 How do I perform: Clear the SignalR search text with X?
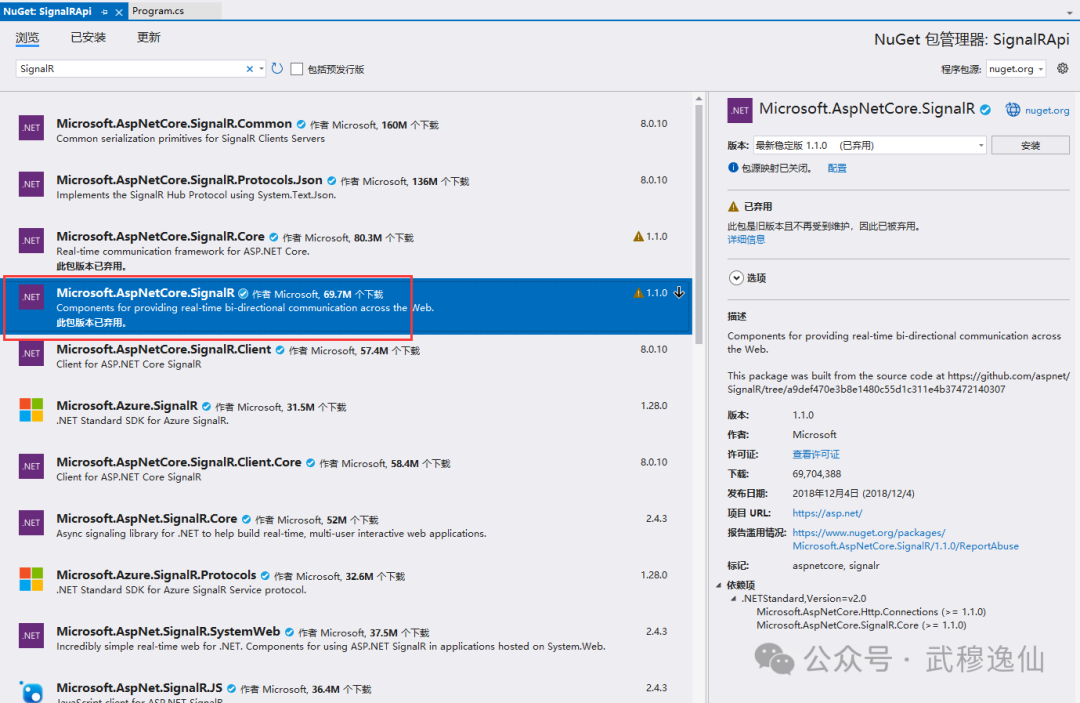249,69
